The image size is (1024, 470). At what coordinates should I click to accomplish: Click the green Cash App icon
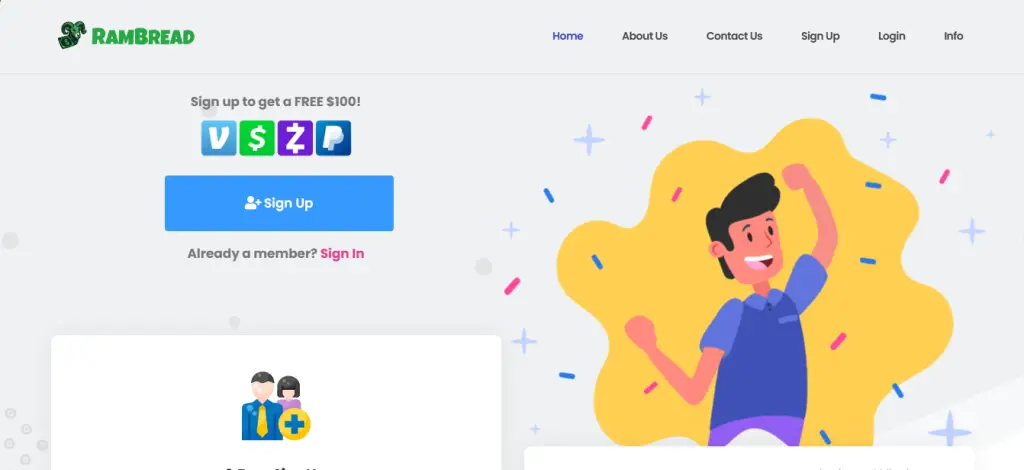click(257, 138)
